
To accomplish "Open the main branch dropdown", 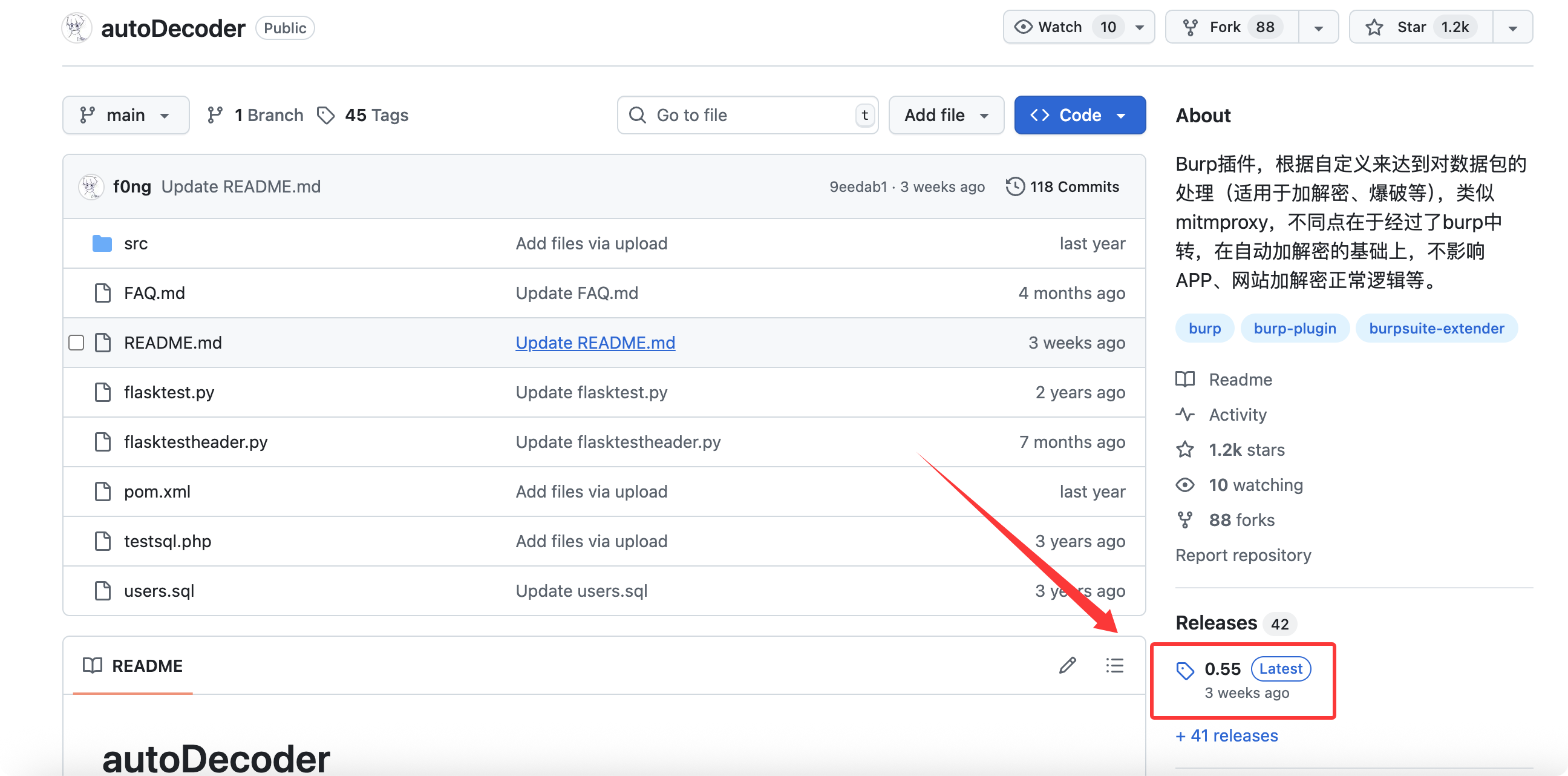I will [125, 115].
